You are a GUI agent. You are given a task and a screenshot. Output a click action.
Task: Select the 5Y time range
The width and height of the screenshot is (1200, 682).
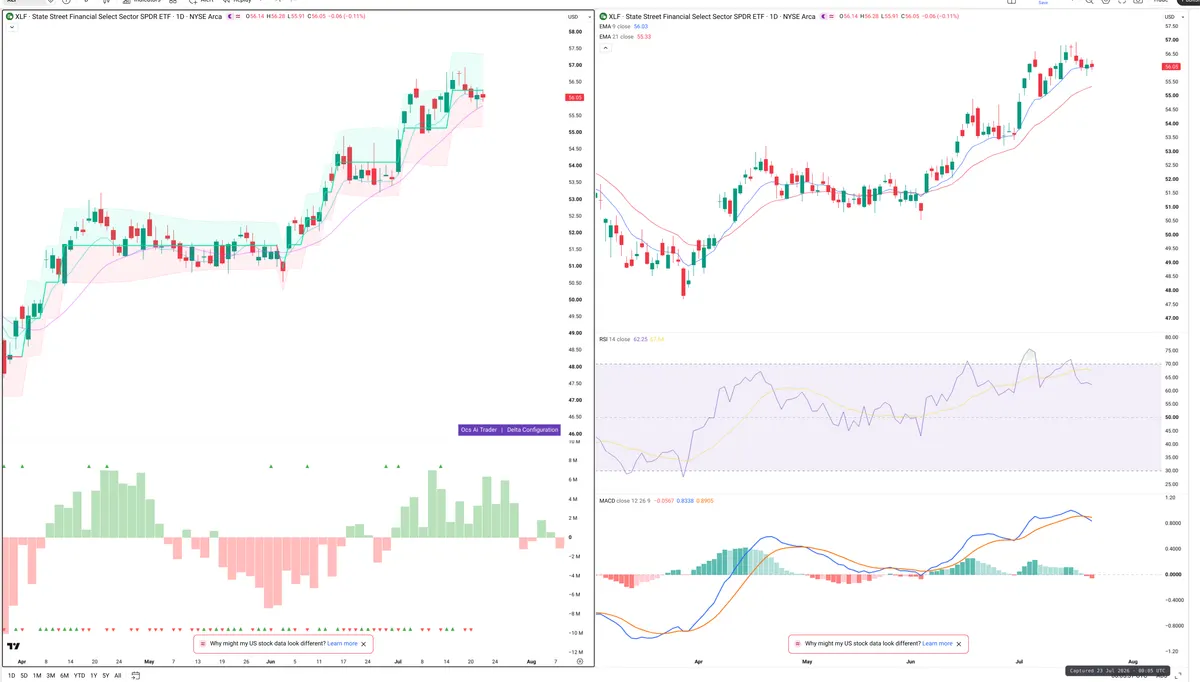click(x=106, y=676)
